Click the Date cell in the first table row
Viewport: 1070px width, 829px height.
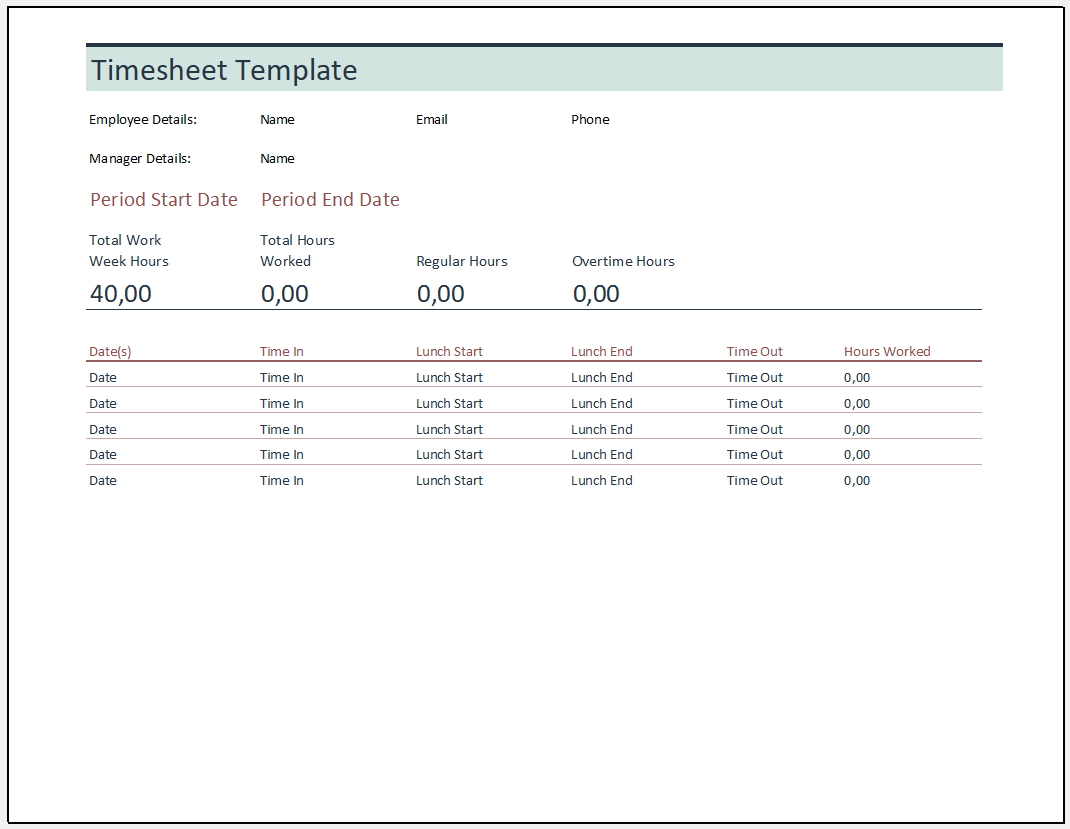(x=103, y=378)
